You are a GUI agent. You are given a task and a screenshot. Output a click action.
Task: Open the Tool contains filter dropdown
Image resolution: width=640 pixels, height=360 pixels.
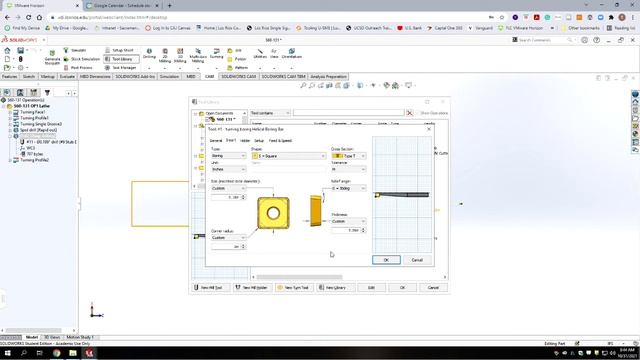pyautogui.click(x=270, y=113)
